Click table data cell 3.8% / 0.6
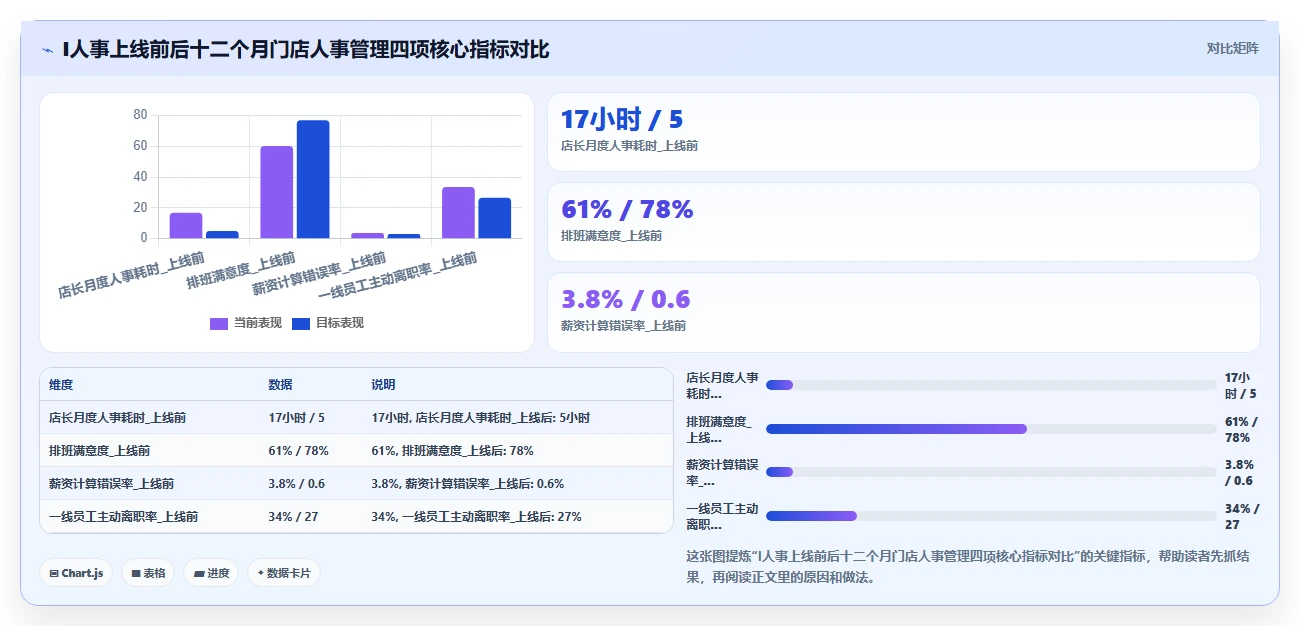1300x626 pixels. [297, 484]
